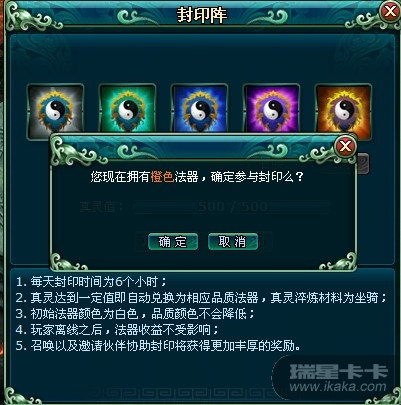
Task: Select the green yin-yang artifact icon
Action: click(127, 109)
